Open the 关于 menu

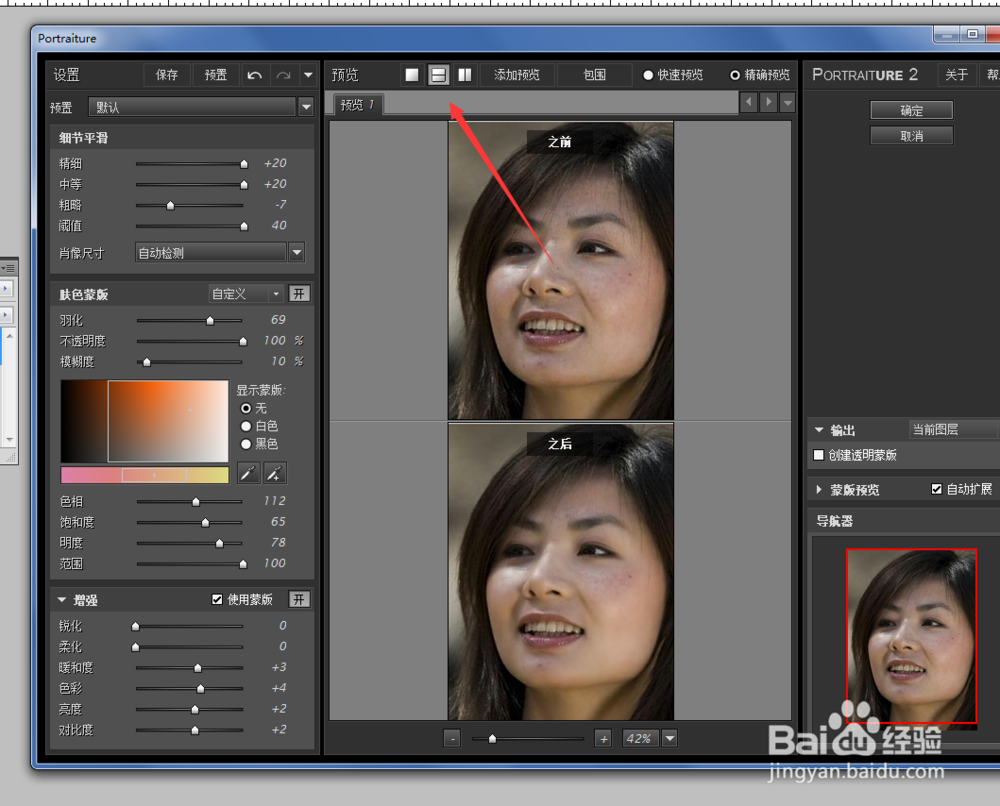(956, 75)
